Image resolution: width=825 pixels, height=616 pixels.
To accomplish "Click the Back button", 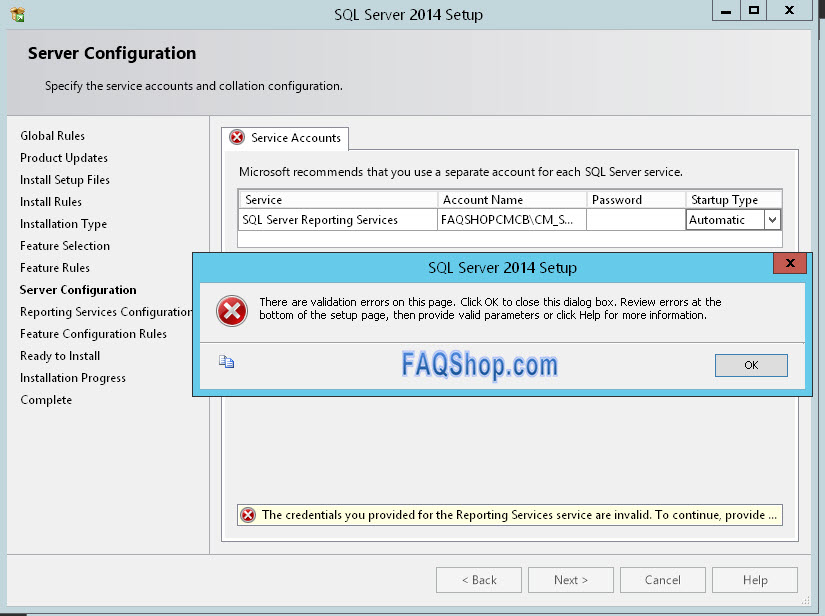I will click(479, 580).
